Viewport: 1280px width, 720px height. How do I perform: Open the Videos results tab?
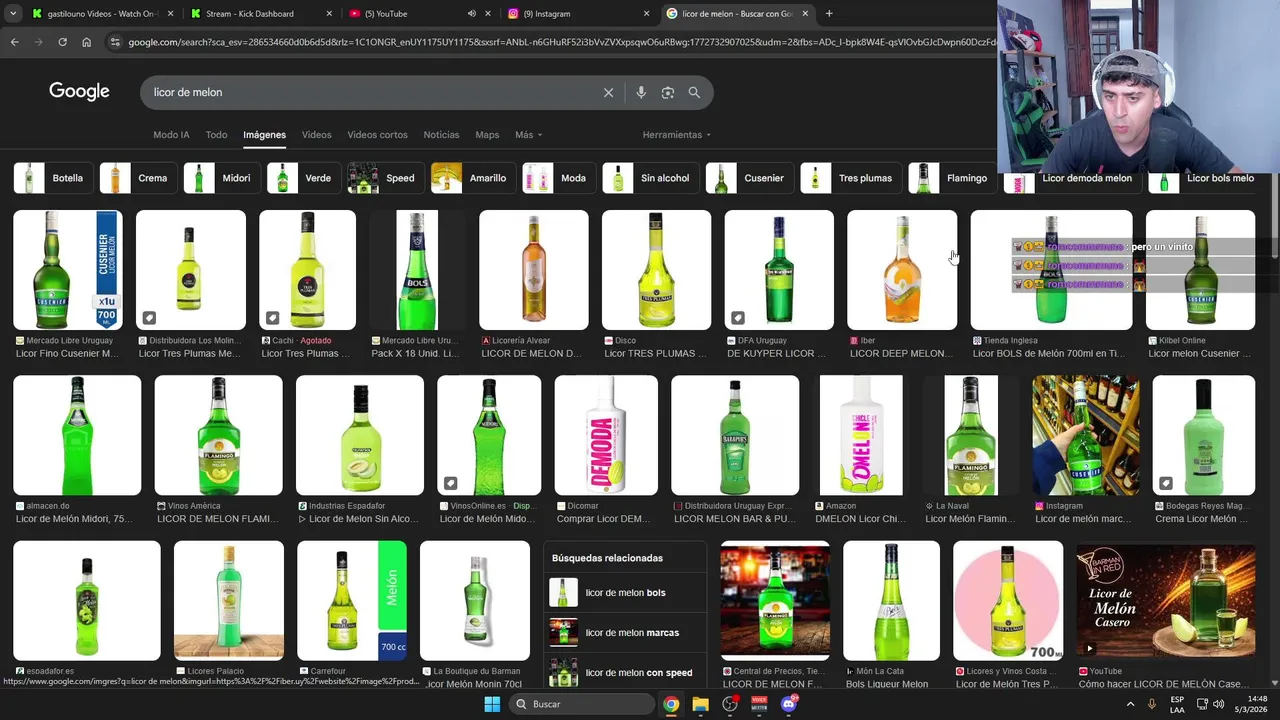316,135
